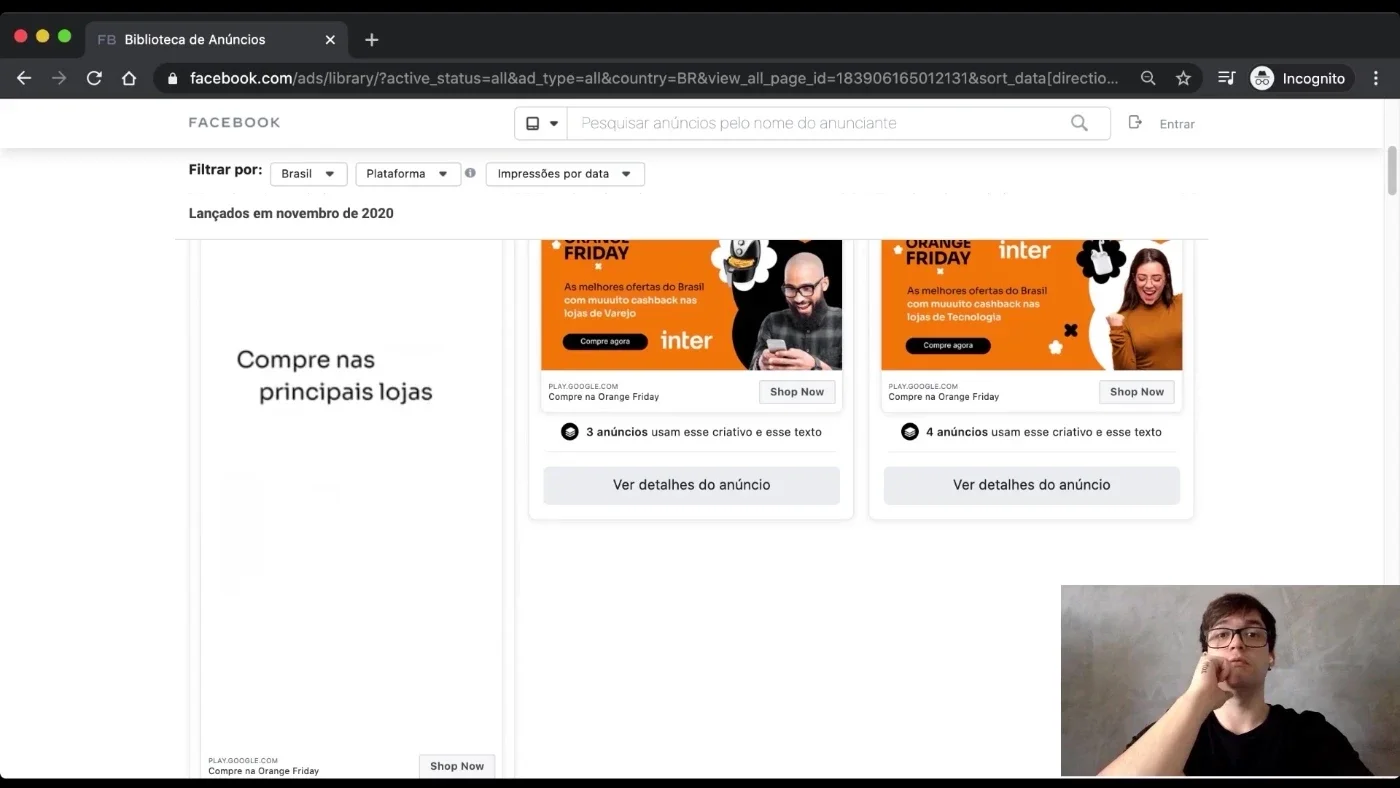The width and height of the screenshot is (1400, 788).
Task: Open the media control playlist icon
Action: (1227, 78)
